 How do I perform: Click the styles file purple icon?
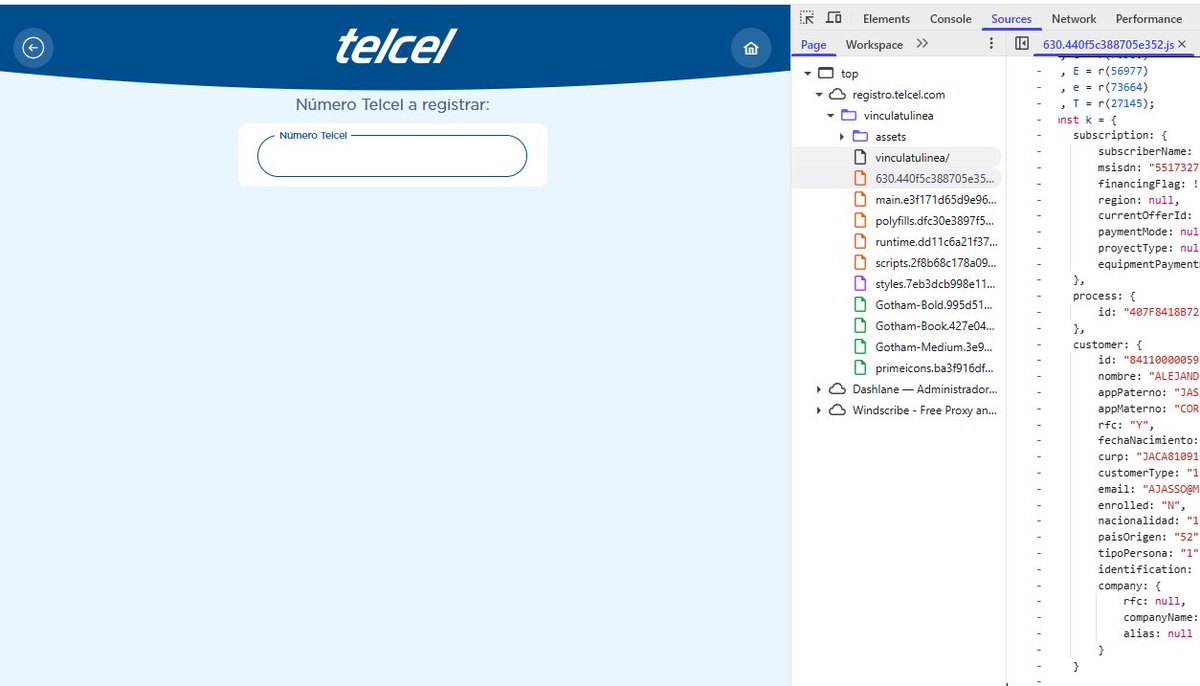(860, 284)
